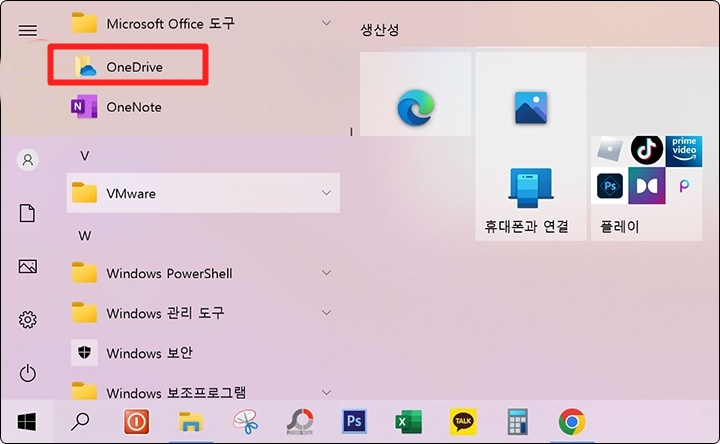Open OneDrive from the app list

(128, 67)
